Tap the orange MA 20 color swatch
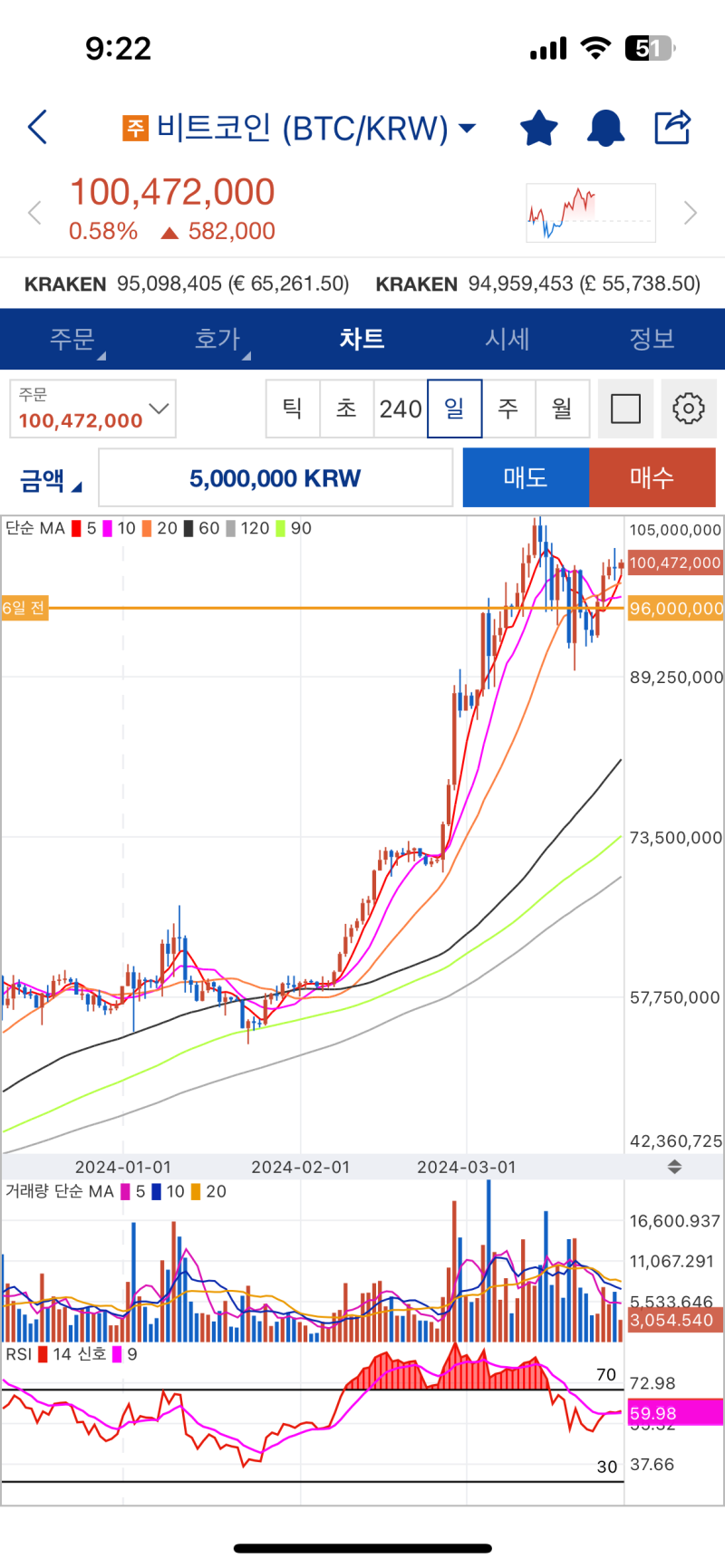The image size is (725, 1568). pos(147,528)
